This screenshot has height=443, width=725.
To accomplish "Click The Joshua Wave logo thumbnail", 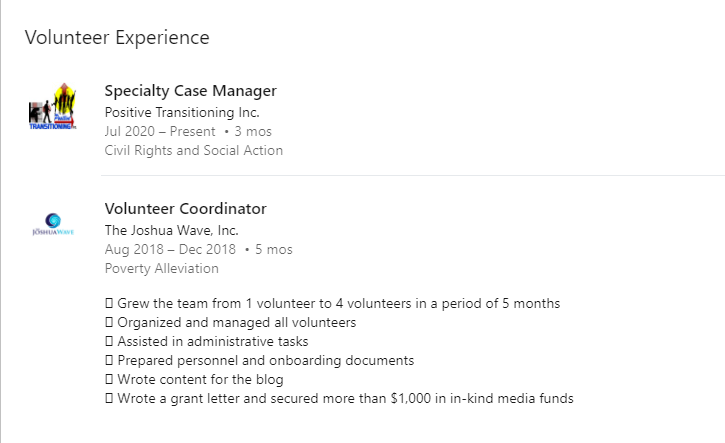I will [53, 224].
